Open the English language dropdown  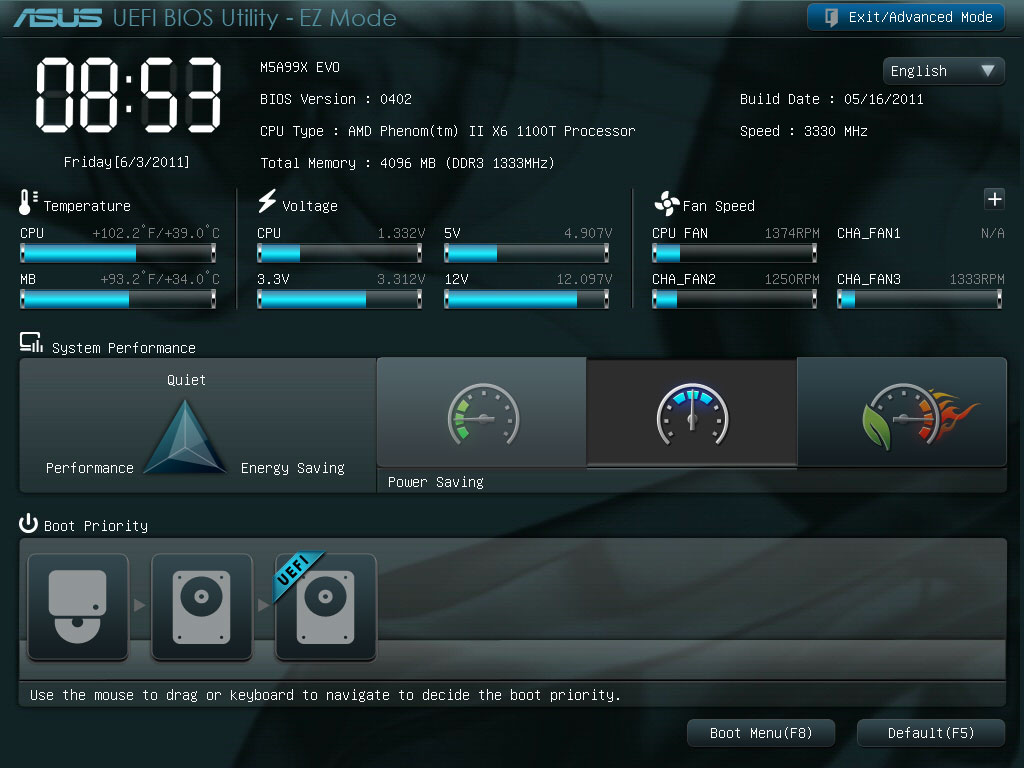[943, 71]
